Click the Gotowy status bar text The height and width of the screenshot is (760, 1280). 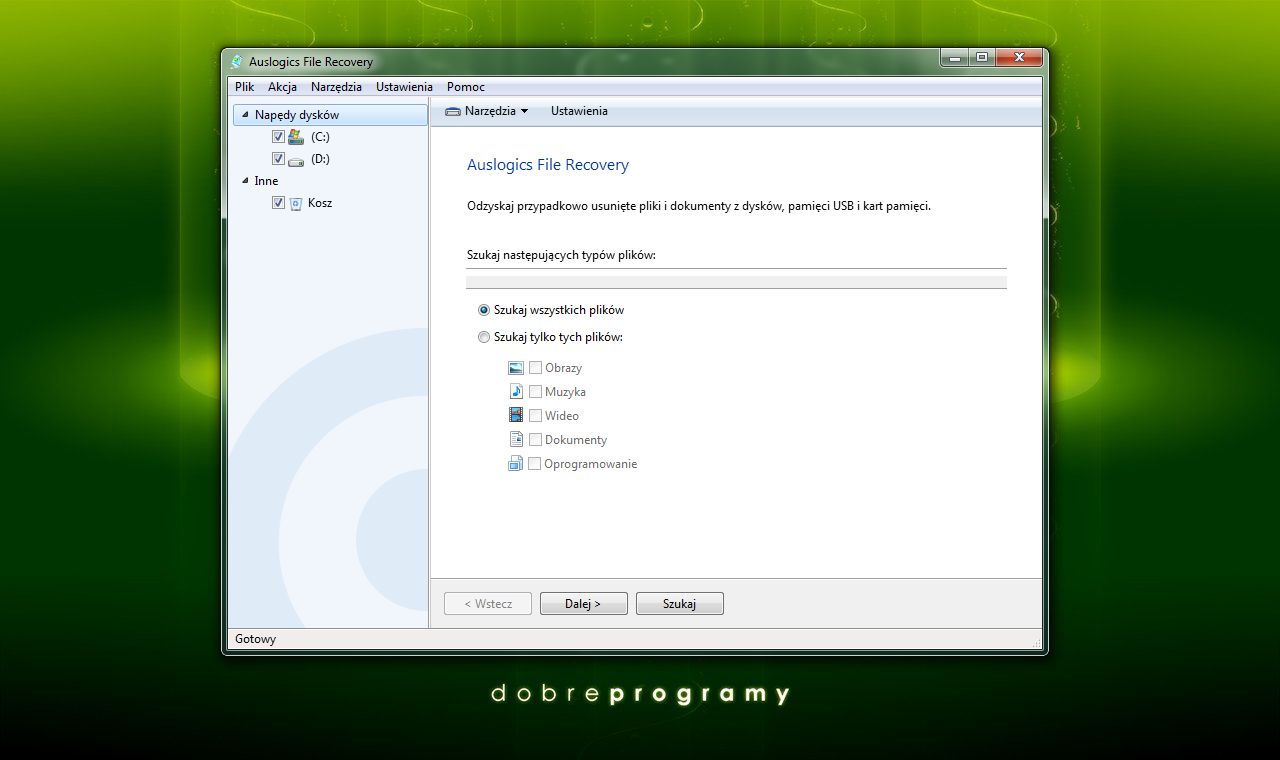pos(255,639)
